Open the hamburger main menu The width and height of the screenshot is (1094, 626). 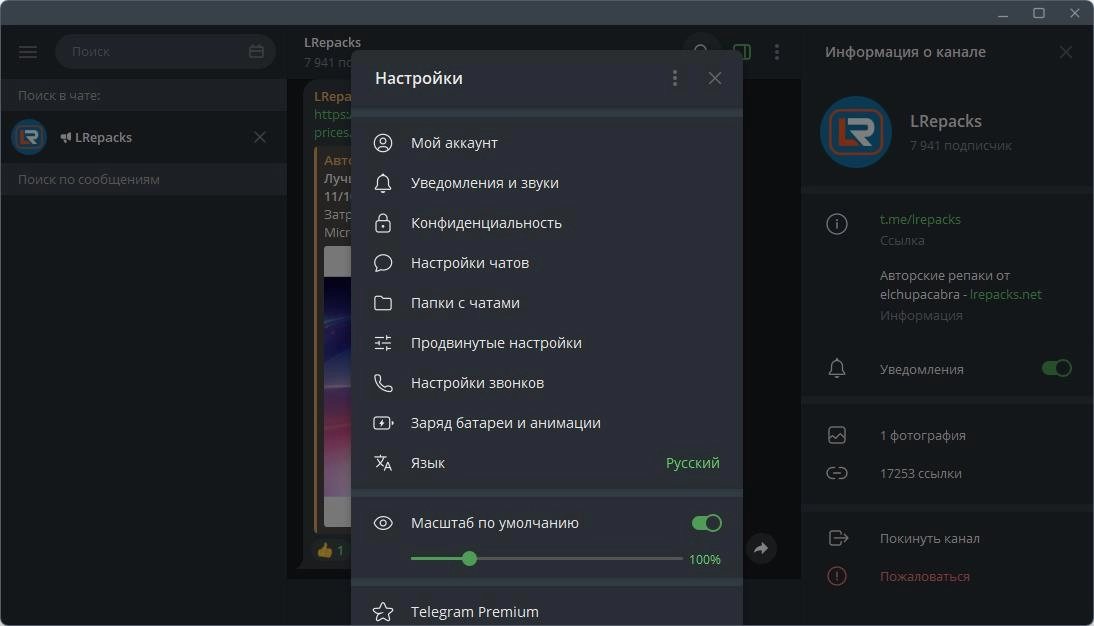click(28, 52)
